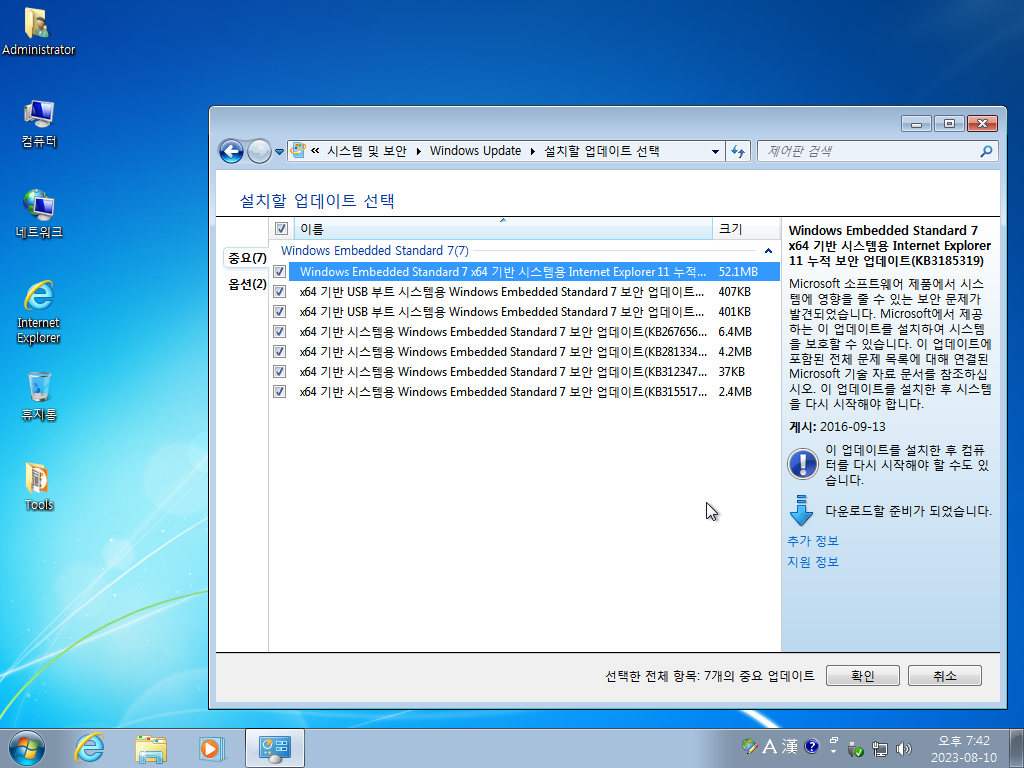Open the 휴지통 recycle bin
Screen dimensions: 1024x768
pos(39,396)
